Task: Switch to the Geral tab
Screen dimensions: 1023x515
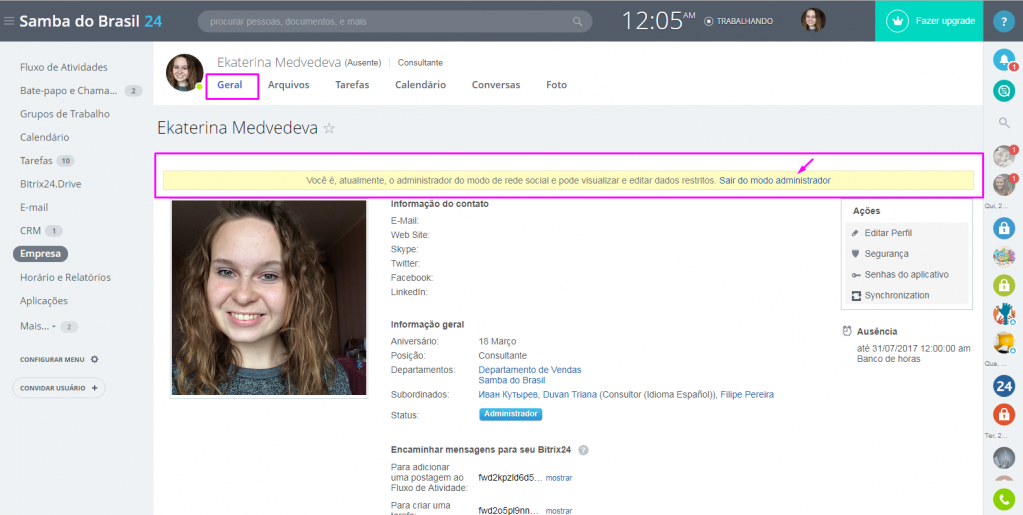Action: click(x=230, y=85)
